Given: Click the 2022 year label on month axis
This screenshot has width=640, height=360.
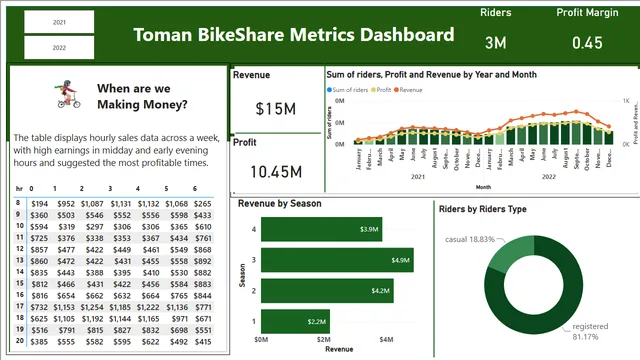Looking at the screenshot, I should coord(549,177).
